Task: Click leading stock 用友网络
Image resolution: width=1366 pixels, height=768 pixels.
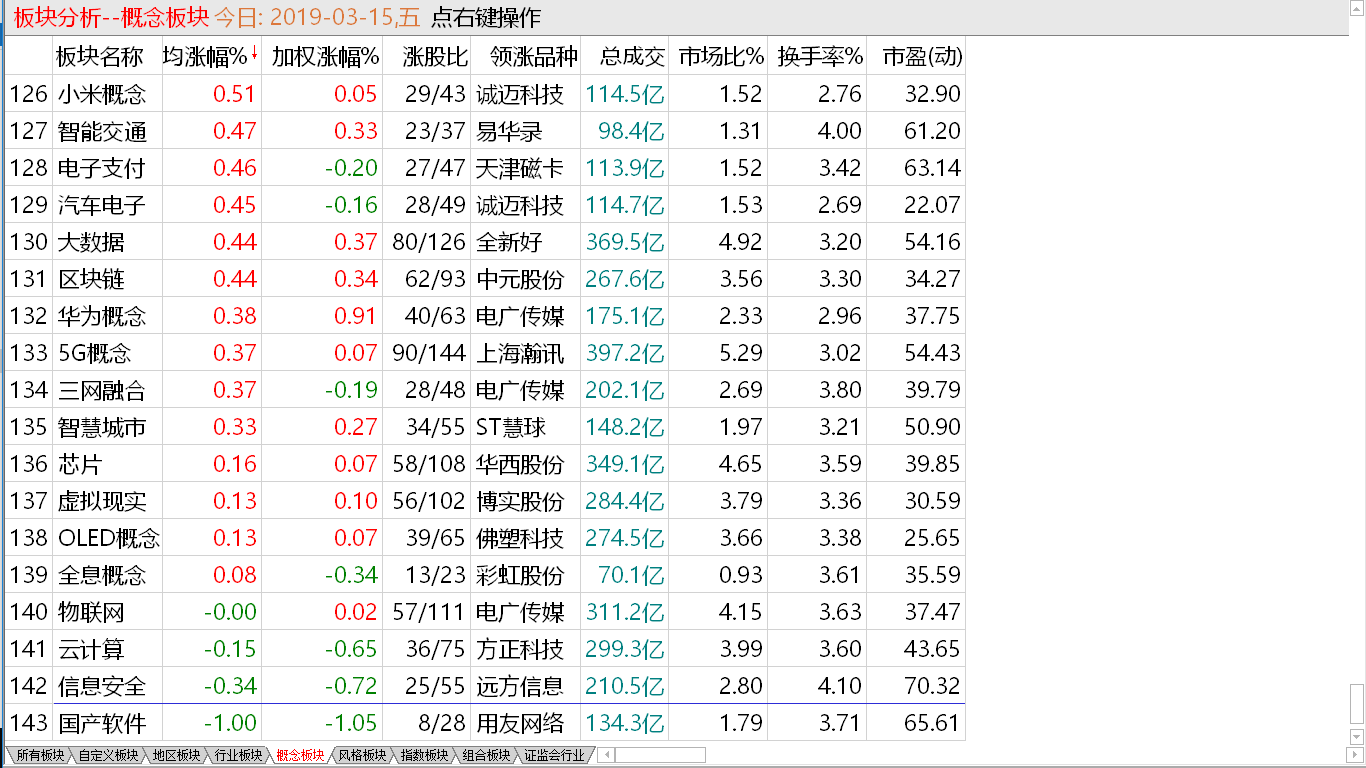Action: click(520, 723)
